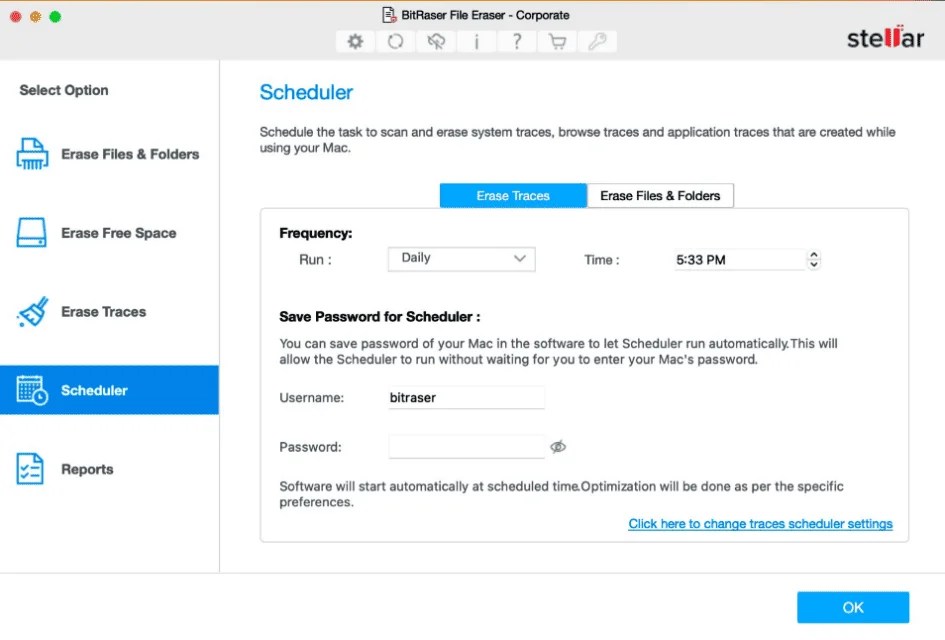Switch to the Erase Traces tab

pos(513,195)
